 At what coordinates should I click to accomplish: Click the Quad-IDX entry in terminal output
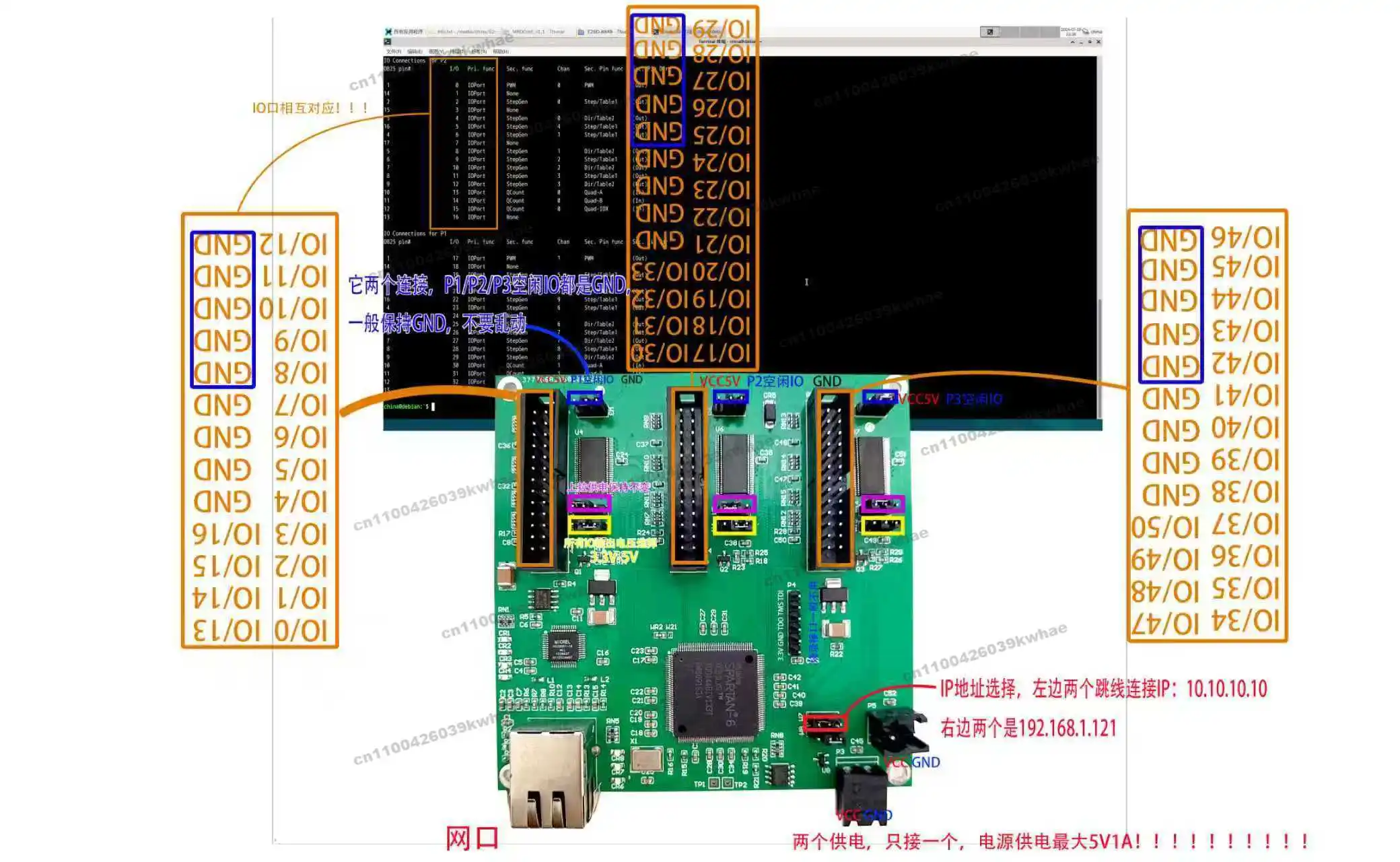tap(596, 209)
